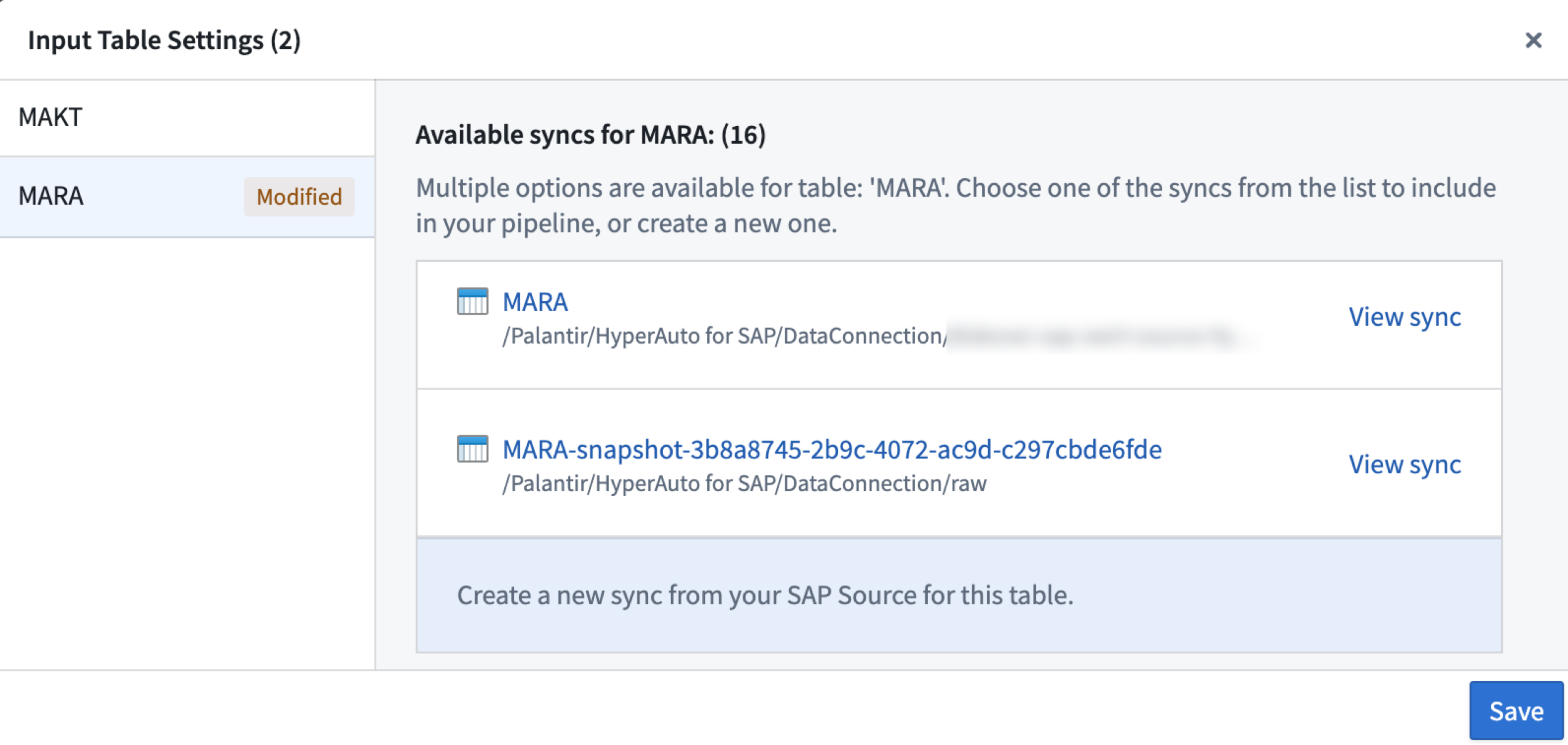Close the Input Table Settings dialog

point(1533,41)
